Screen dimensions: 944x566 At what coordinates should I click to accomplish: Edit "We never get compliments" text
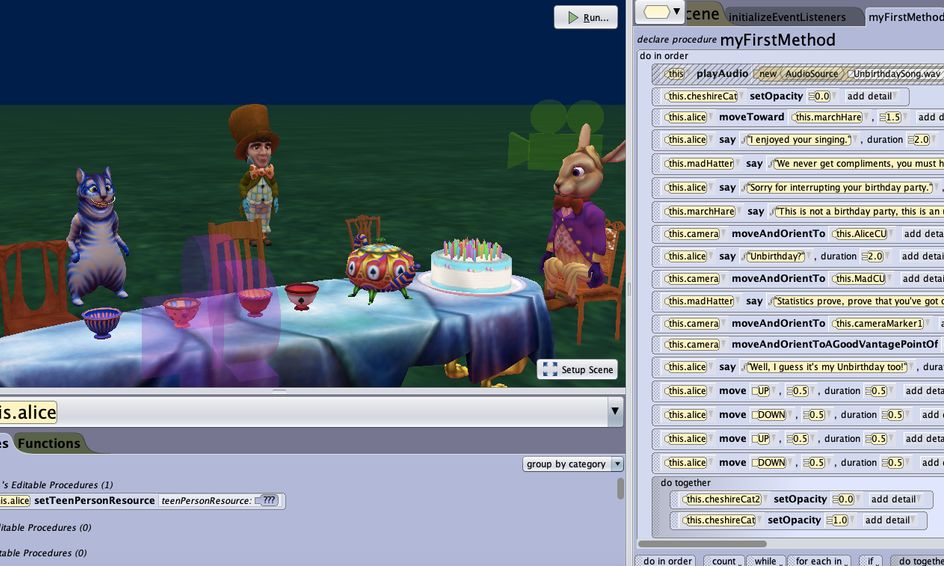pos(858,164)
